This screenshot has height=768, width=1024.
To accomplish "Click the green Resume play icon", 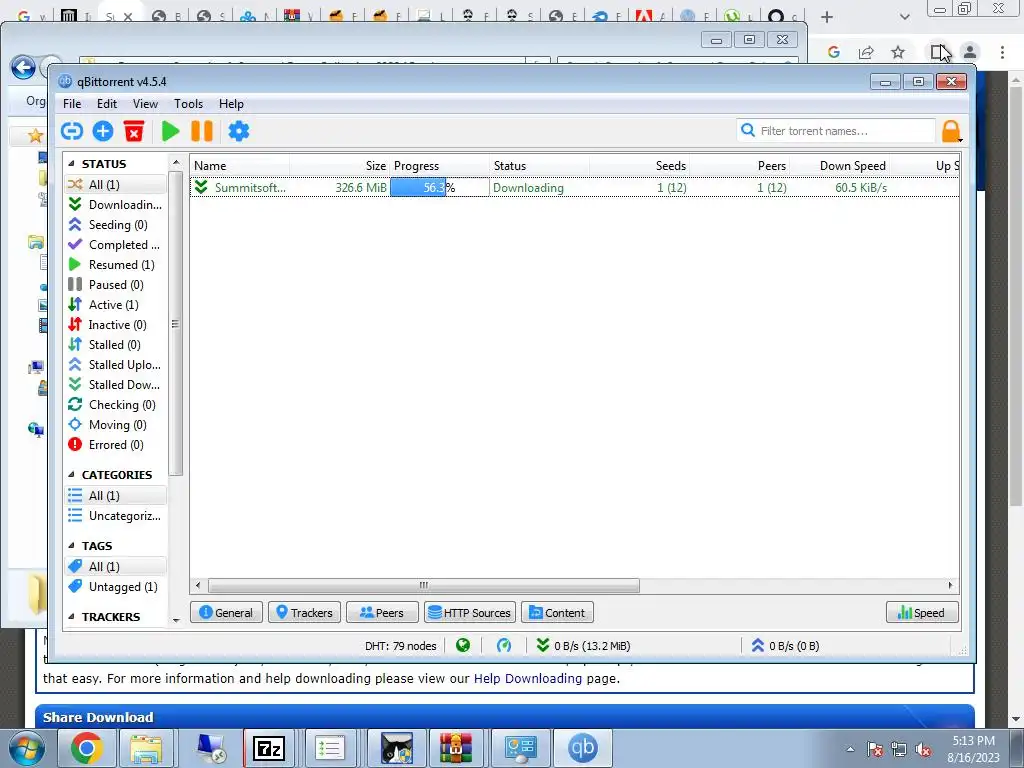I will coord(170,131).
